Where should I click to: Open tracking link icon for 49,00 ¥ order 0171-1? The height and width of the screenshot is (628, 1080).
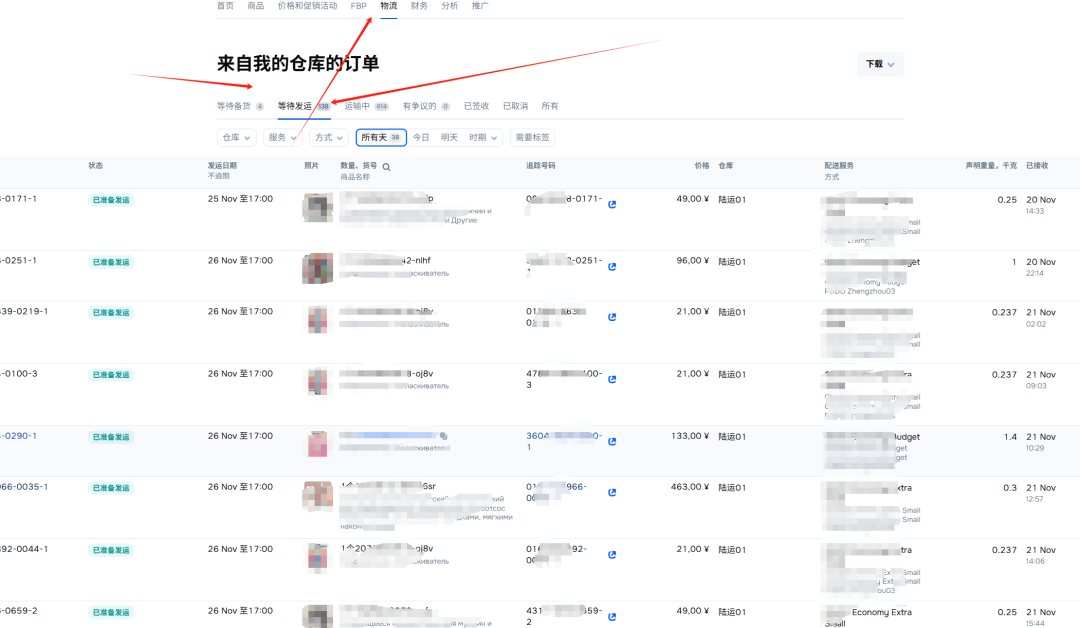(x=612, y=205)
